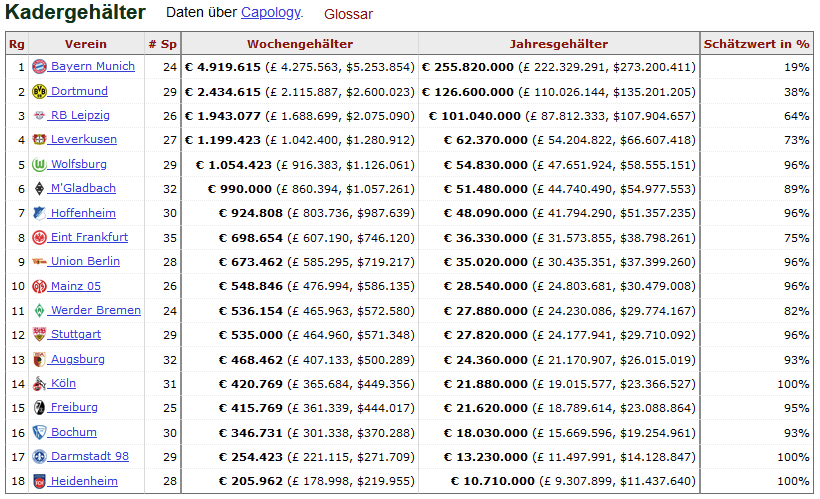Click the Freiburg crest icon
The height and width of the screenshot is (499, 820).
tap(39, 407)
